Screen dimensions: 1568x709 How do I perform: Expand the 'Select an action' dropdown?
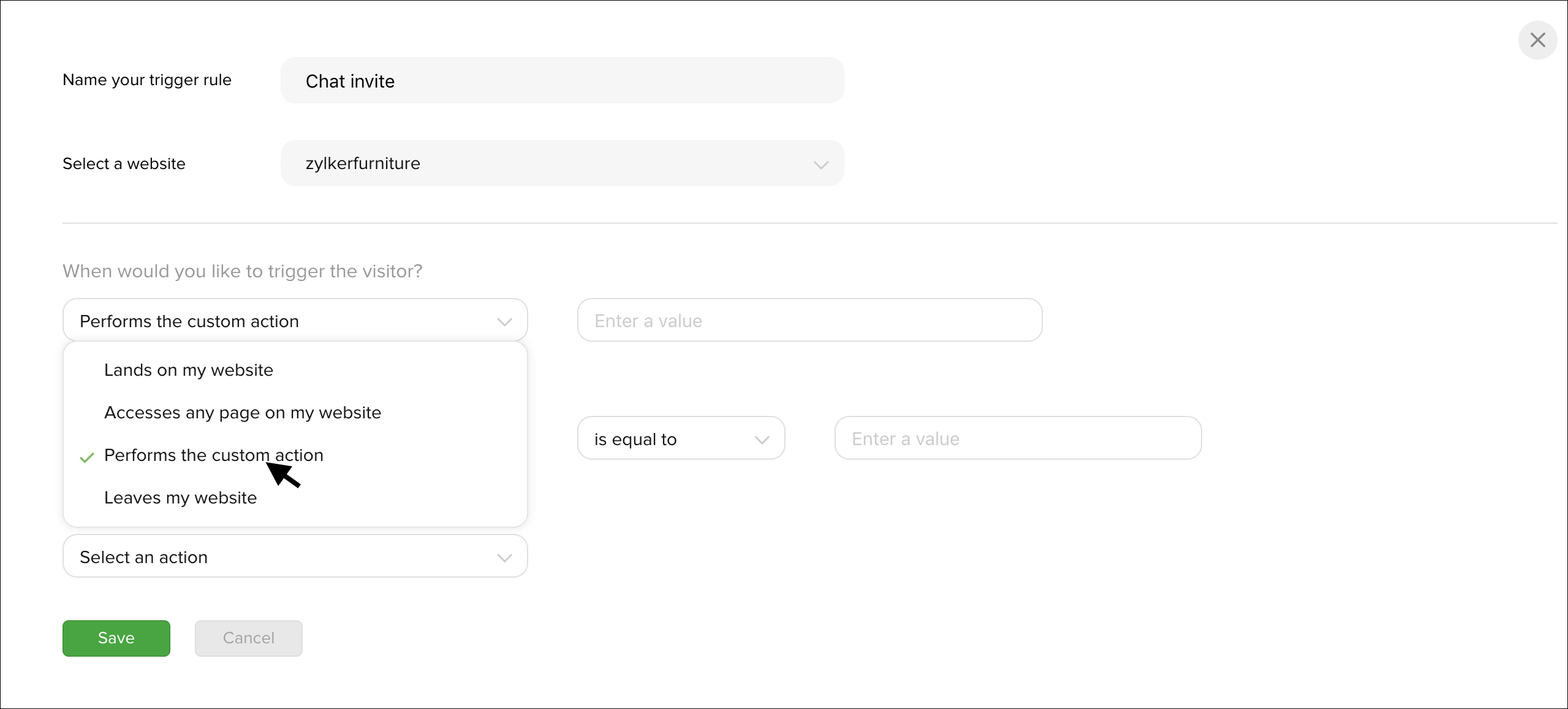pyautogui.click(x=295, y=556)
